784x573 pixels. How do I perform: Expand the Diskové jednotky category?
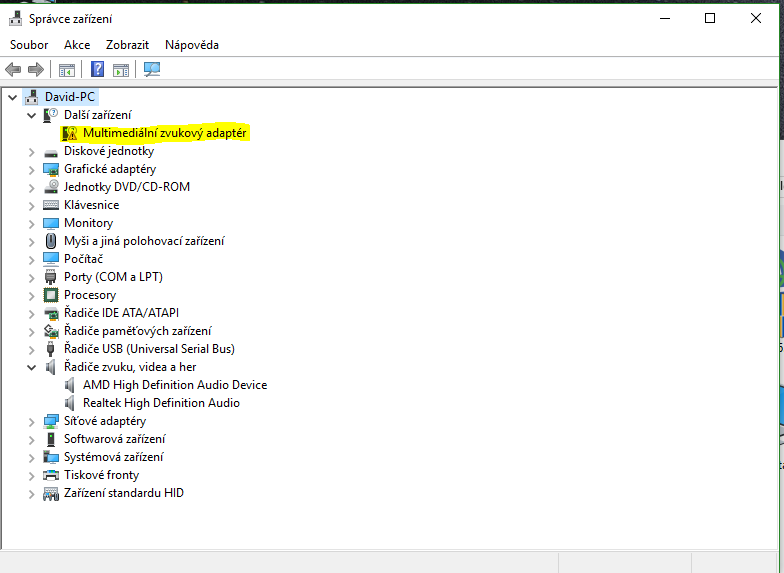click(32, 152)
